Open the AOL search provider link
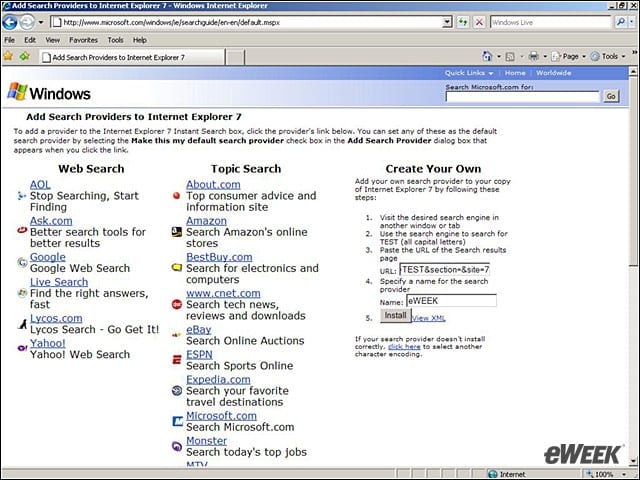The image size is (640, 480). tap(40, 184)
